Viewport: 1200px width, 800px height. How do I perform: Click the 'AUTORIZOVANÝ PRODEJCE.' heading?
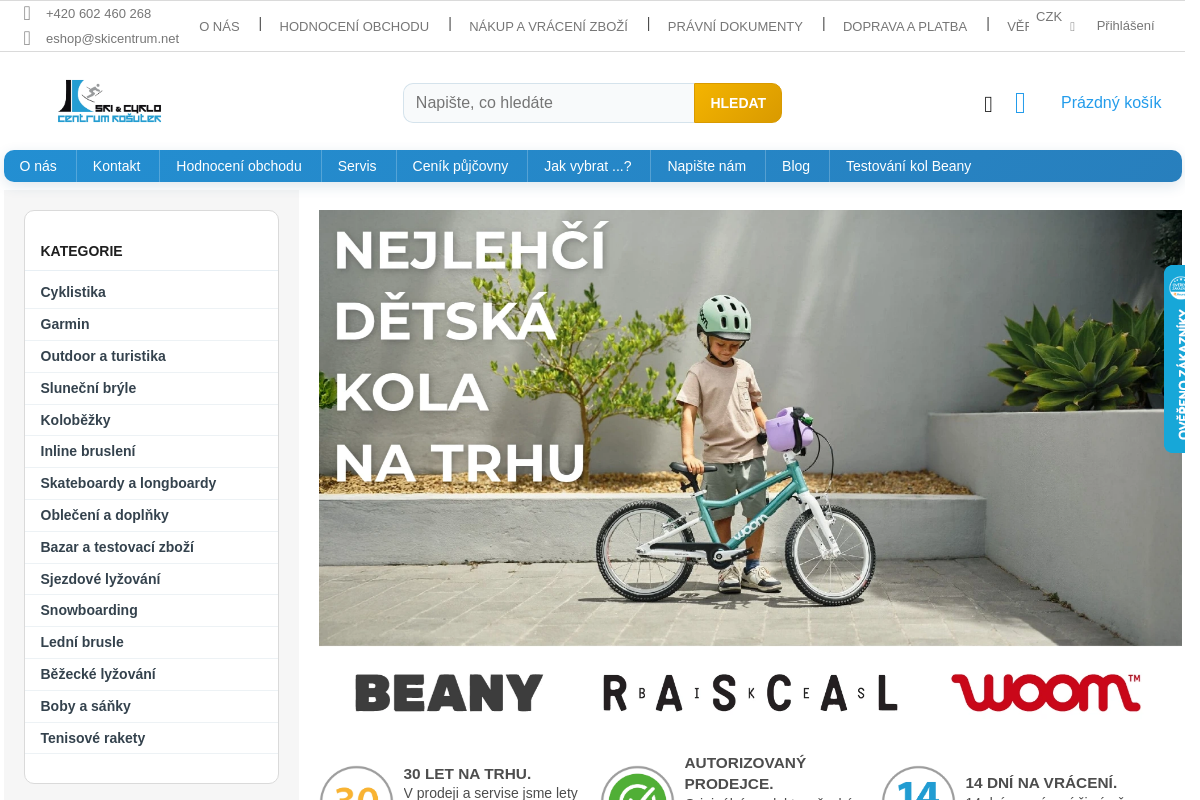745,773
